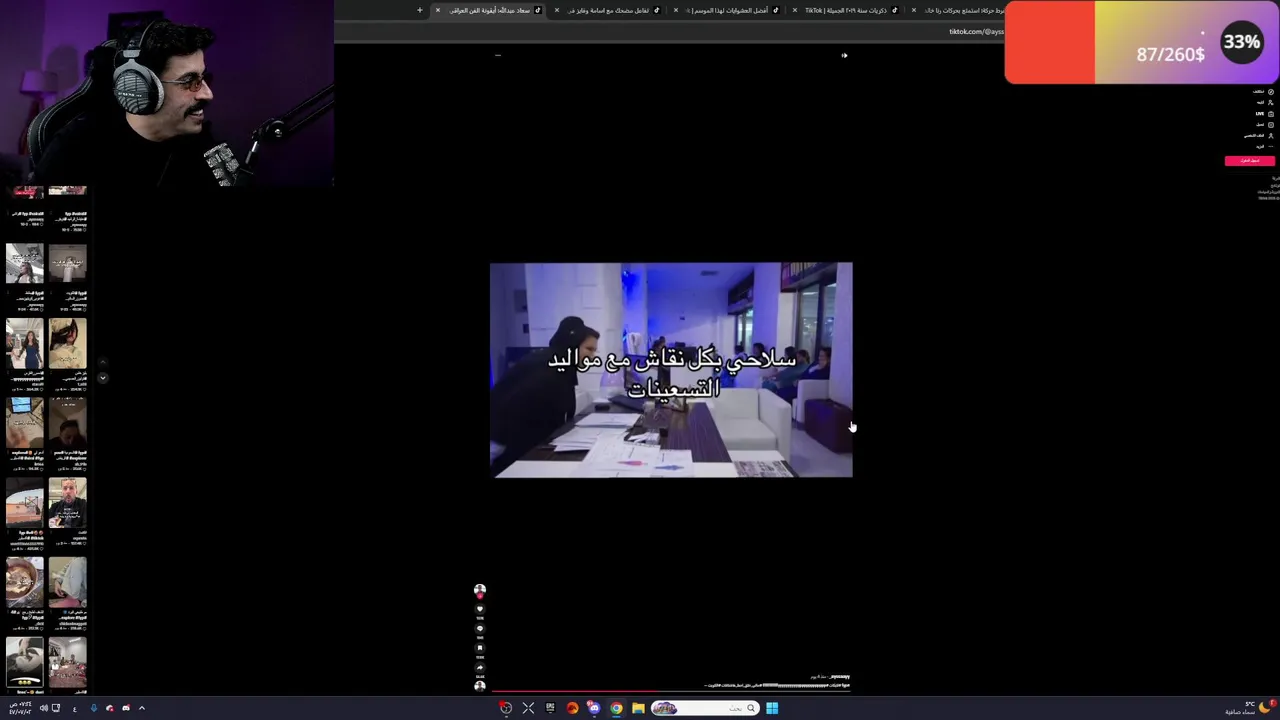
Task: Go to the previous video with up chevron
Action: click(x=102, y=362)
